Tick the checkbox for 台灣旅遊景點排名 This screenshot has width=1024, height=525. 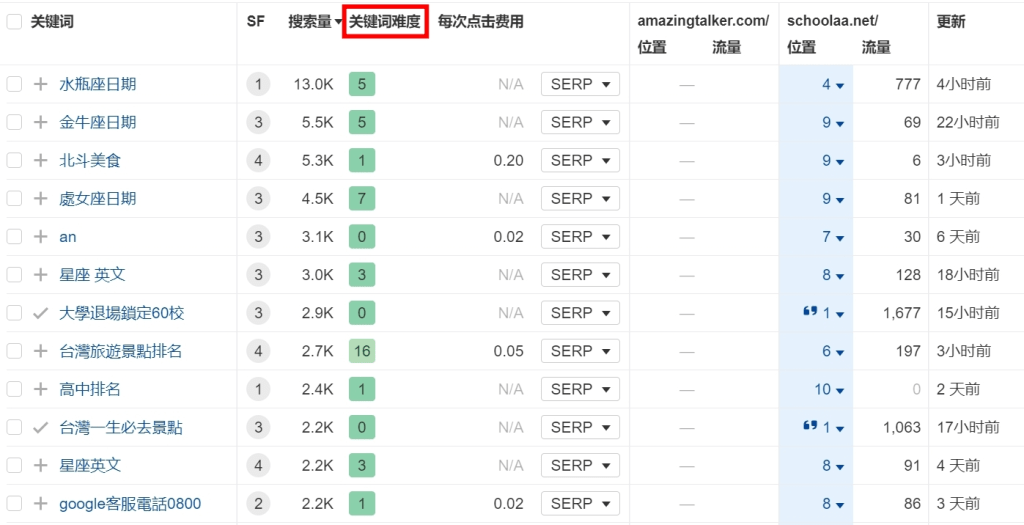(14, 351)
